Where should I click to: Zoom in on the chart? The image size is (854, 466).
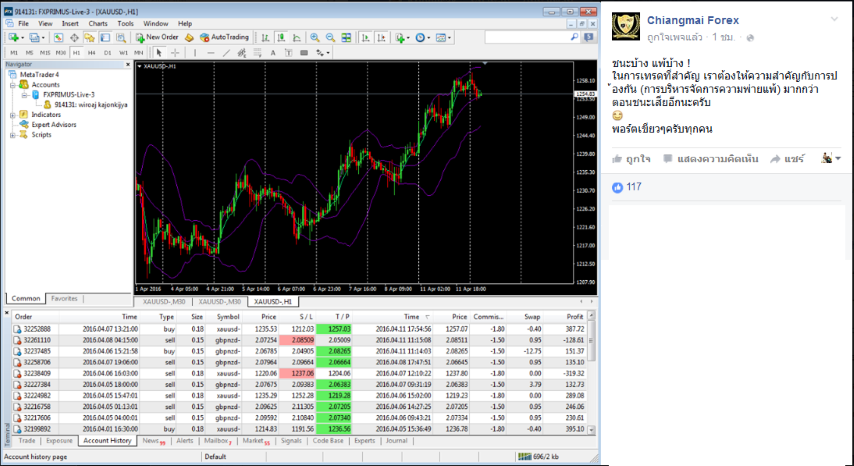point(315,38)
